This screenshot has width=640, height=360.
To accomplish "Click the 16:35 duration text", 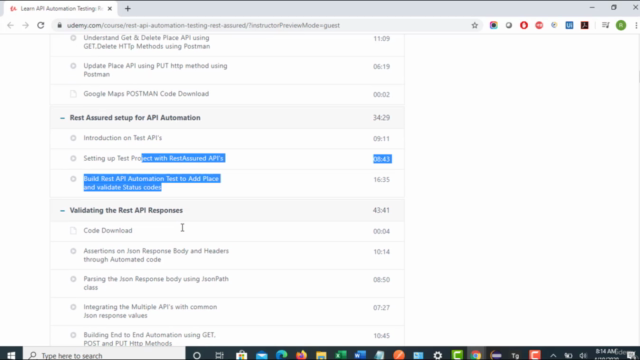I will (x=381, y=180).
